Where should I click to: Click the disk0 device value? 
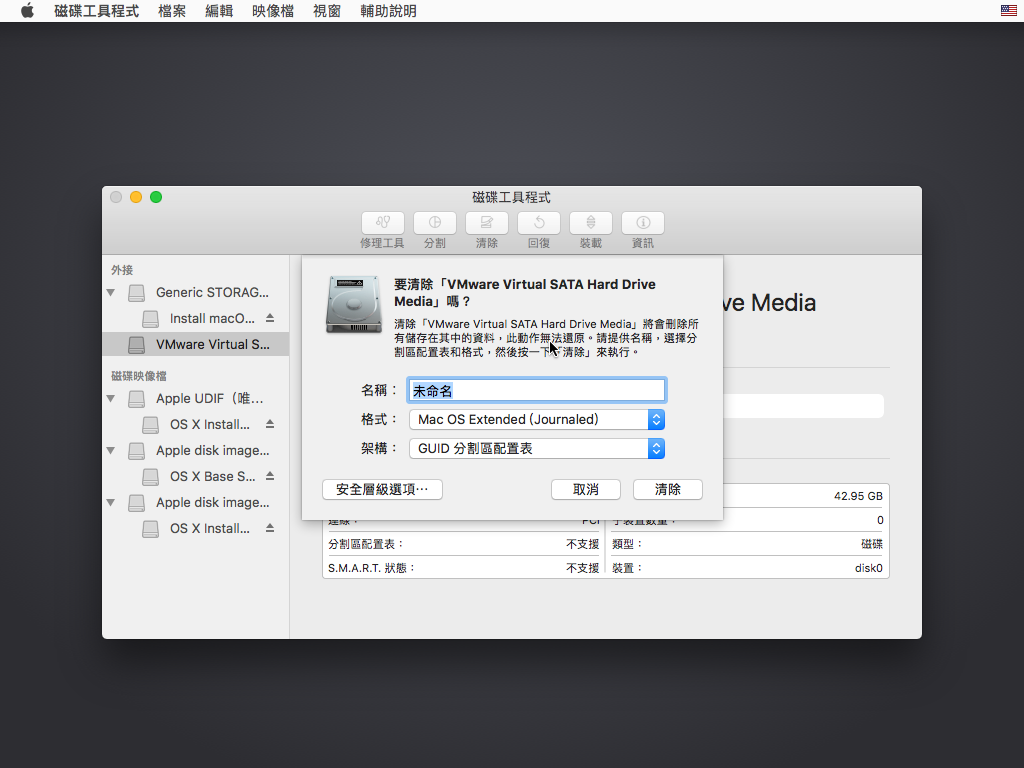click(x=869, y=568)
